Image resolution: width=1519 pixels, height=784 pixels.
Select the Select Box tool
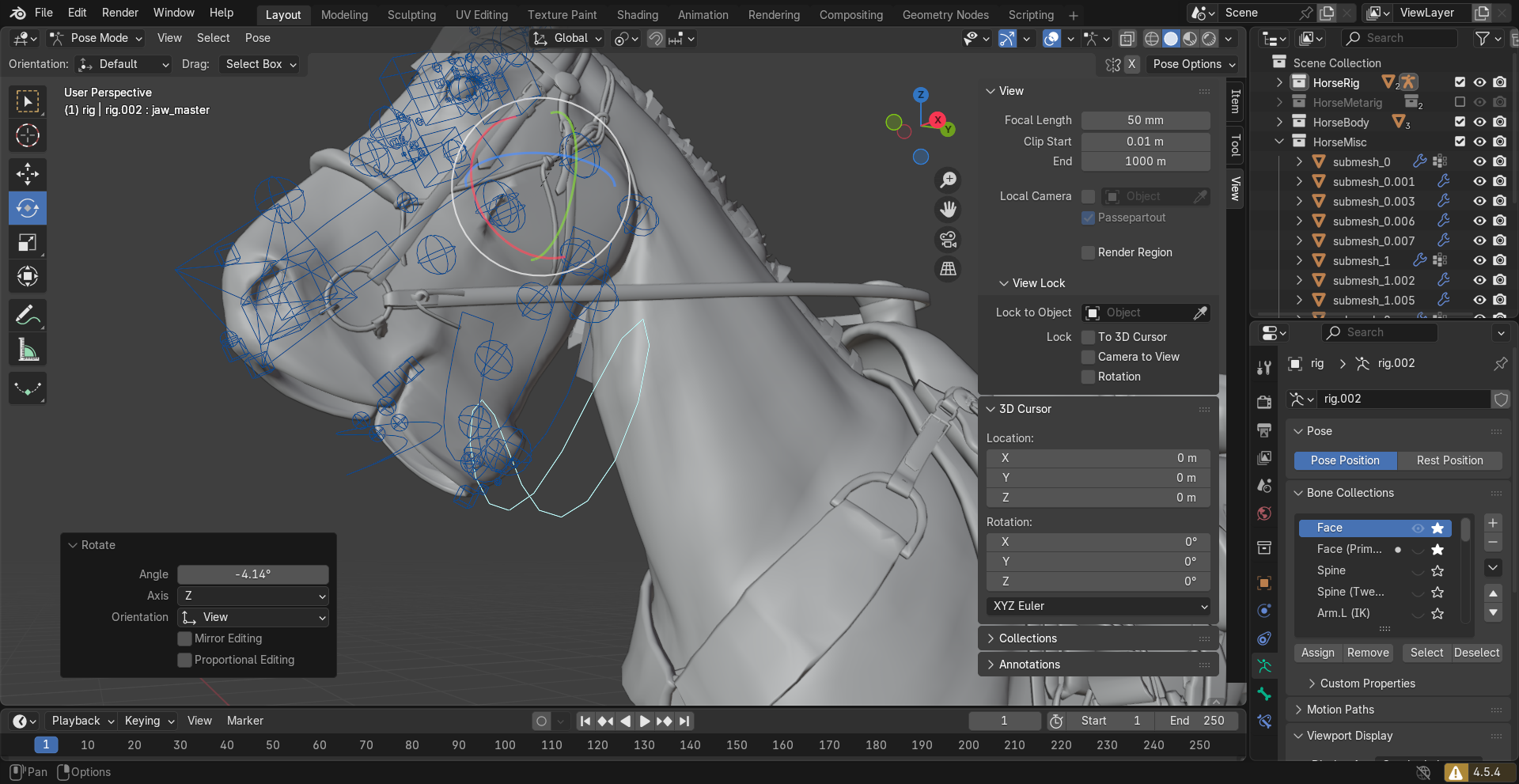coord(28,101)
